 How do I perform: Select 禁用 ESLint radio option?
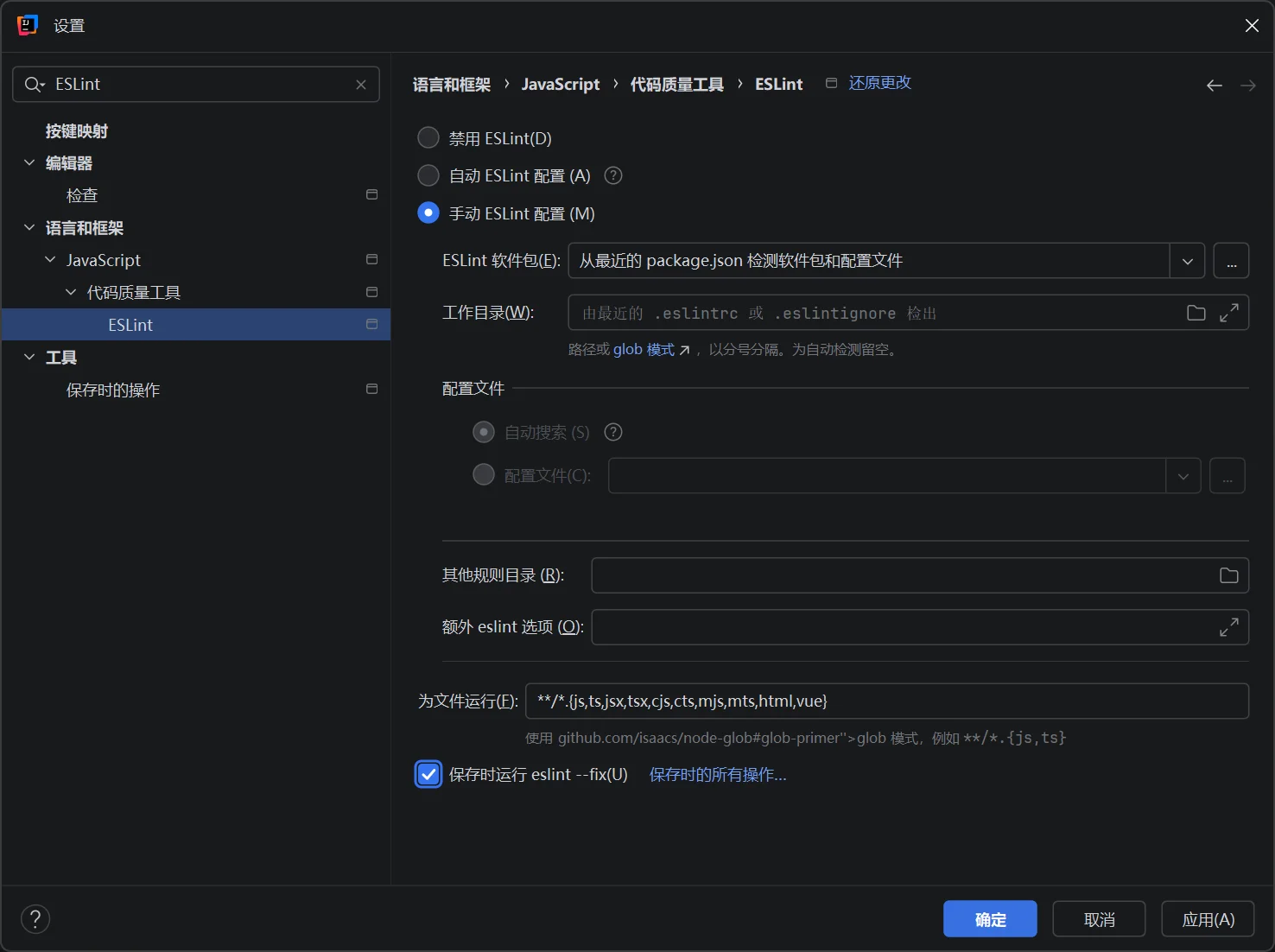click(x=428, y=138)
